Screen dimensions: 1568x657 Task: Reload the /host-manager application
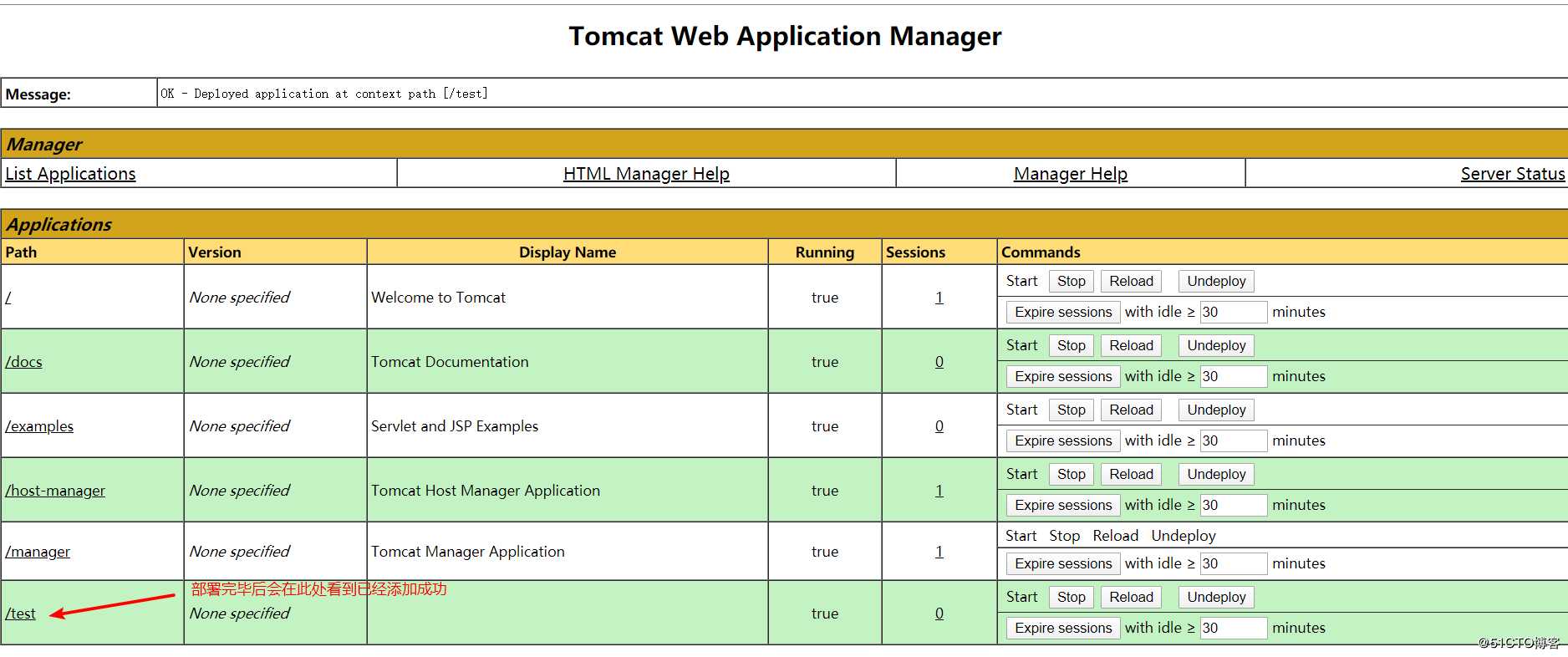[1131, 475]
